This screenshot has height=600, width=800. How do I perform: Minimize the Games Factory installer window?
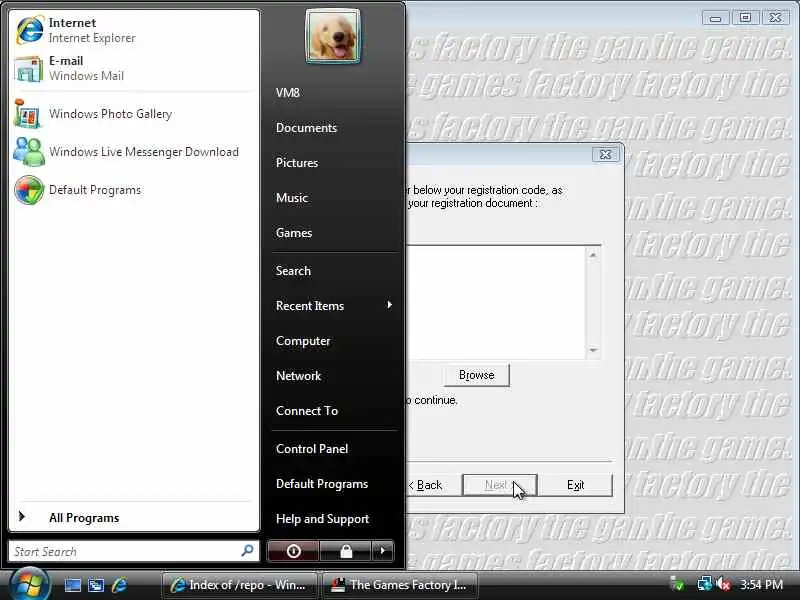pyautogui.click(x=715, y=18)
